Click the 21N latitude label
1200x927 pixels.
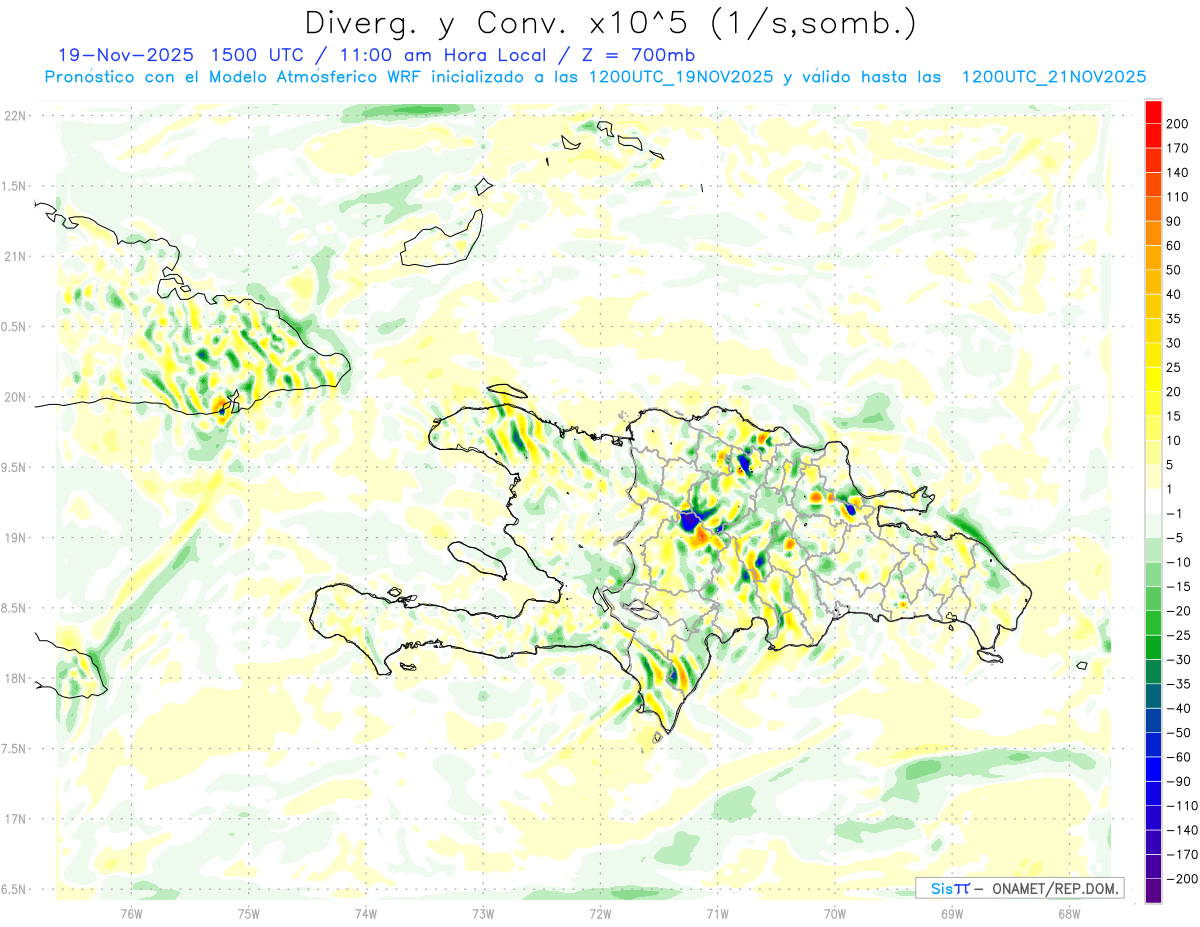point(14,256)
